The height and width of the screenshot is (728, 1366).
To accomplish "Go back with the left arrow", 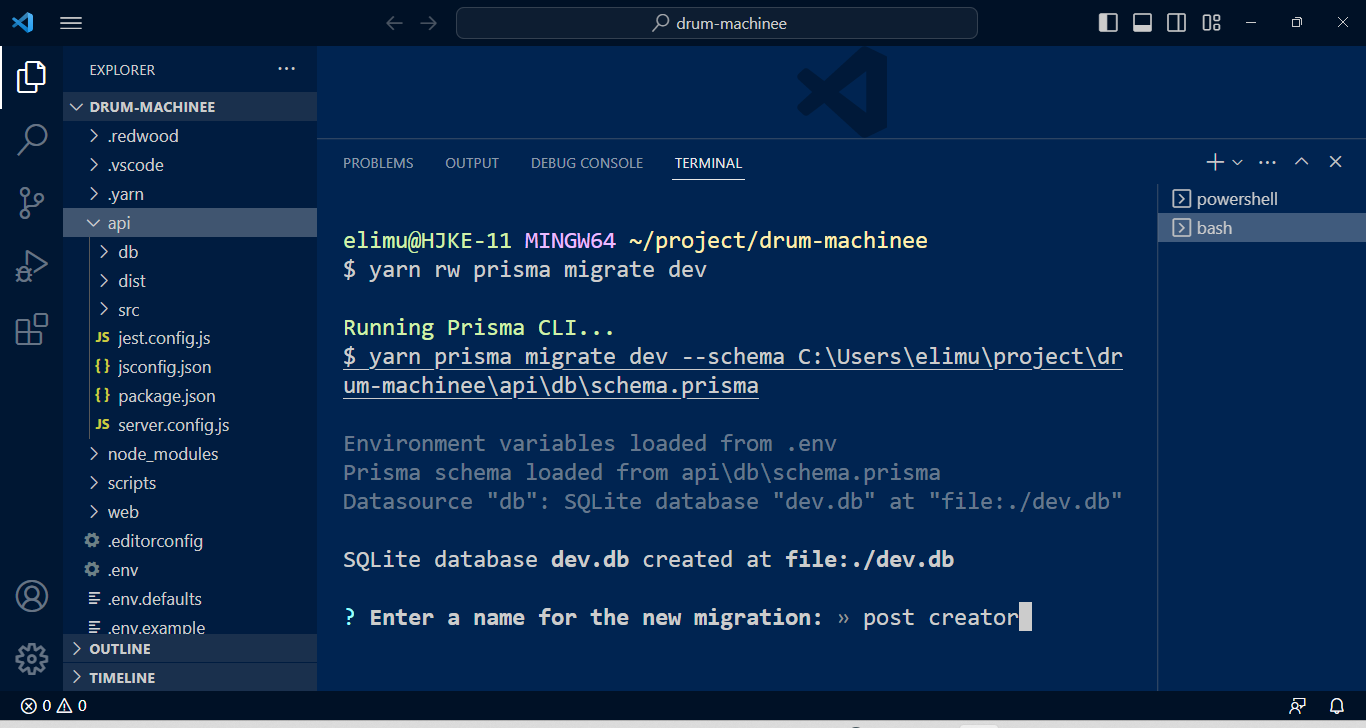I will pos(394,23).
